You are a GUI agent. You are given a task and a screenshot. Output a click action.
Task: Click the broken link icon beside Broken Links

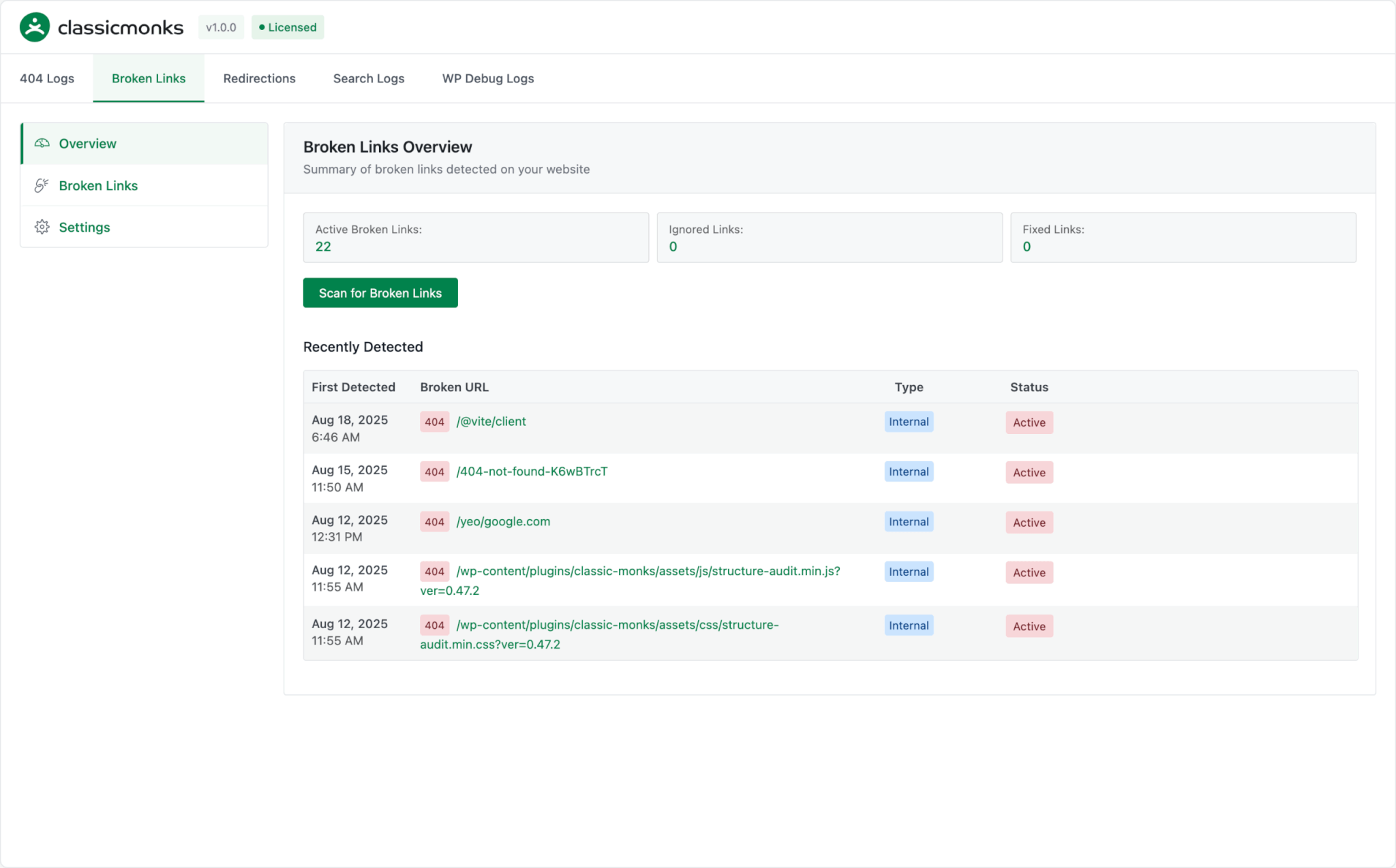click(42, 185)
